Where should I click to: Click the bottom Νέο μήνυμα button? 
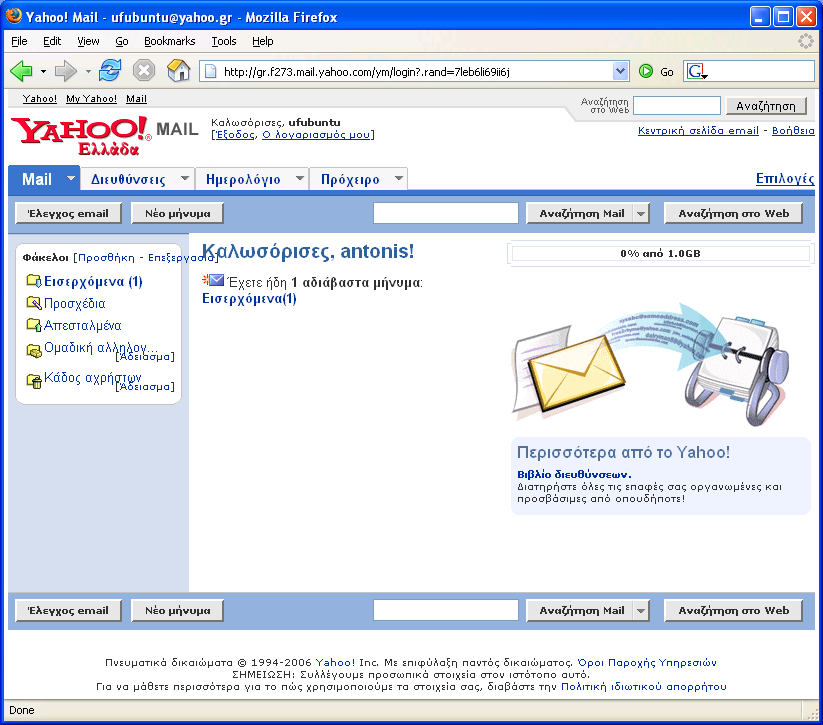click(x=177, y=611)
